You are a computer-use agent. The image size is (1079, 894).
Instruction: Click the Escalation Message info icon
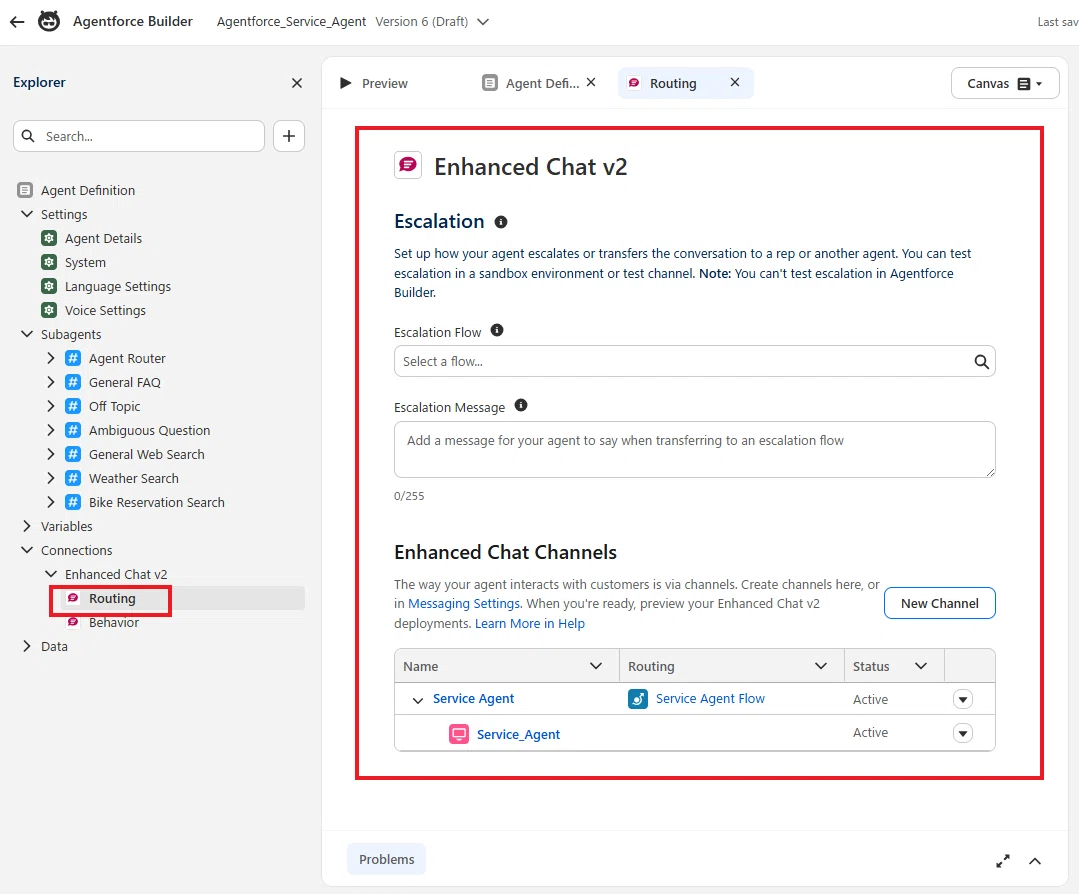[x=521, y=405]
